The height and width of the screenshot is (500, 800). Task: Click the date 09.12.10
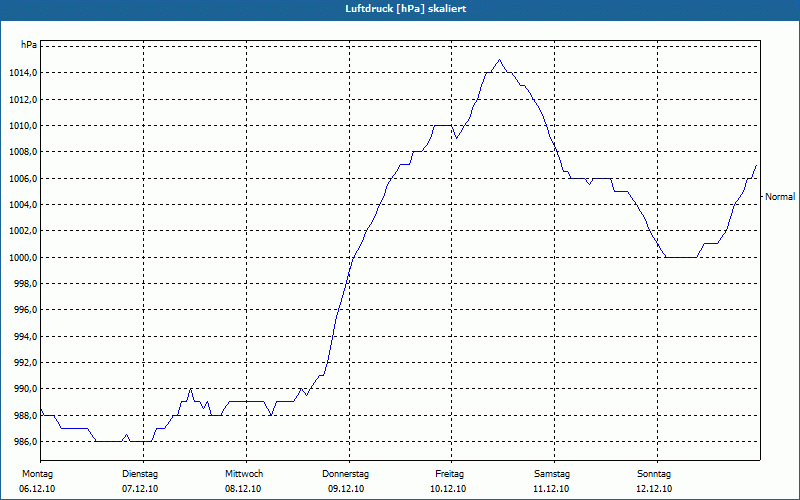click(346, 489)
